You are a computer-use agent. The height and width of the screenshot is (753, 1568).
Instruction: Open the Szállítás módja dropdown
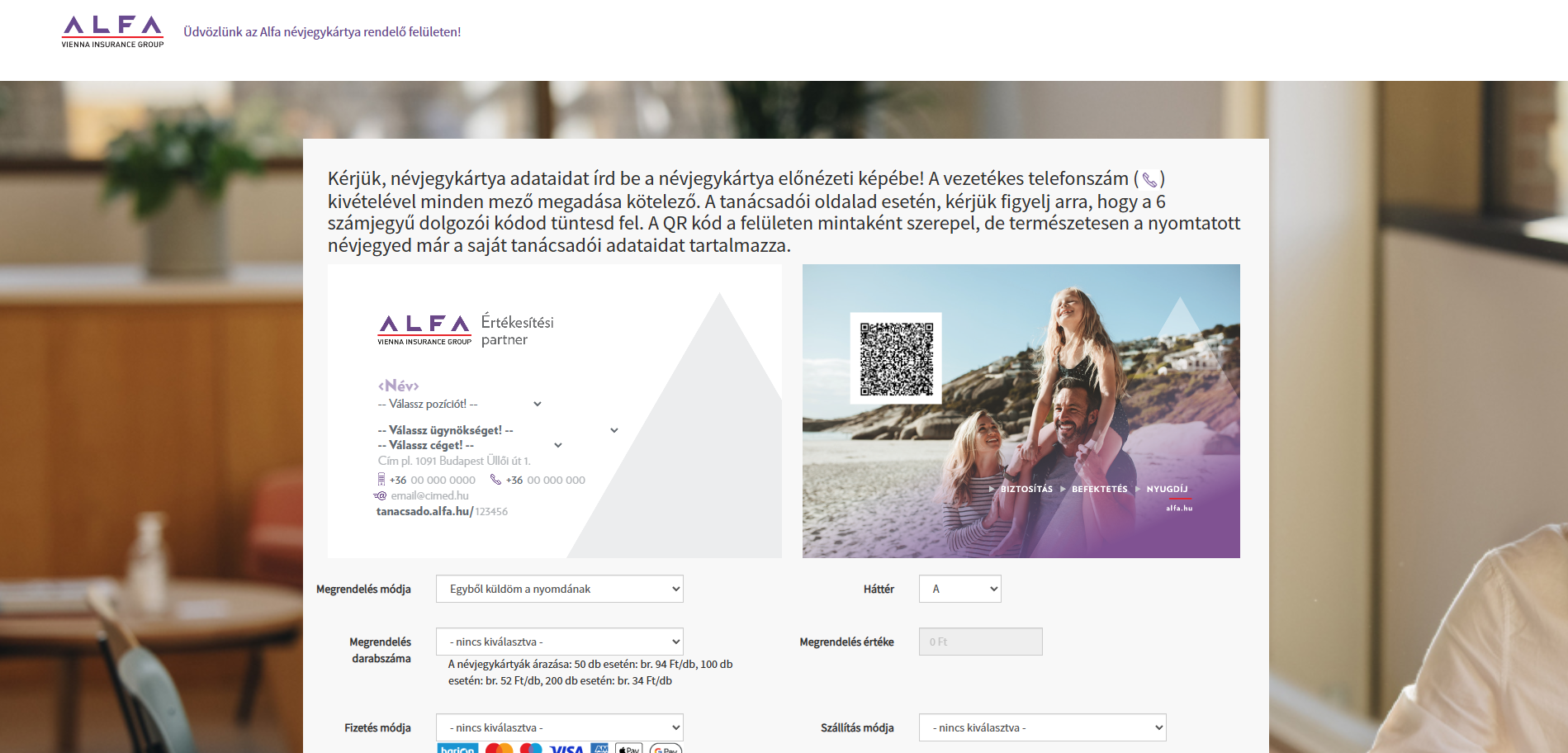[x=1043, y=727]
